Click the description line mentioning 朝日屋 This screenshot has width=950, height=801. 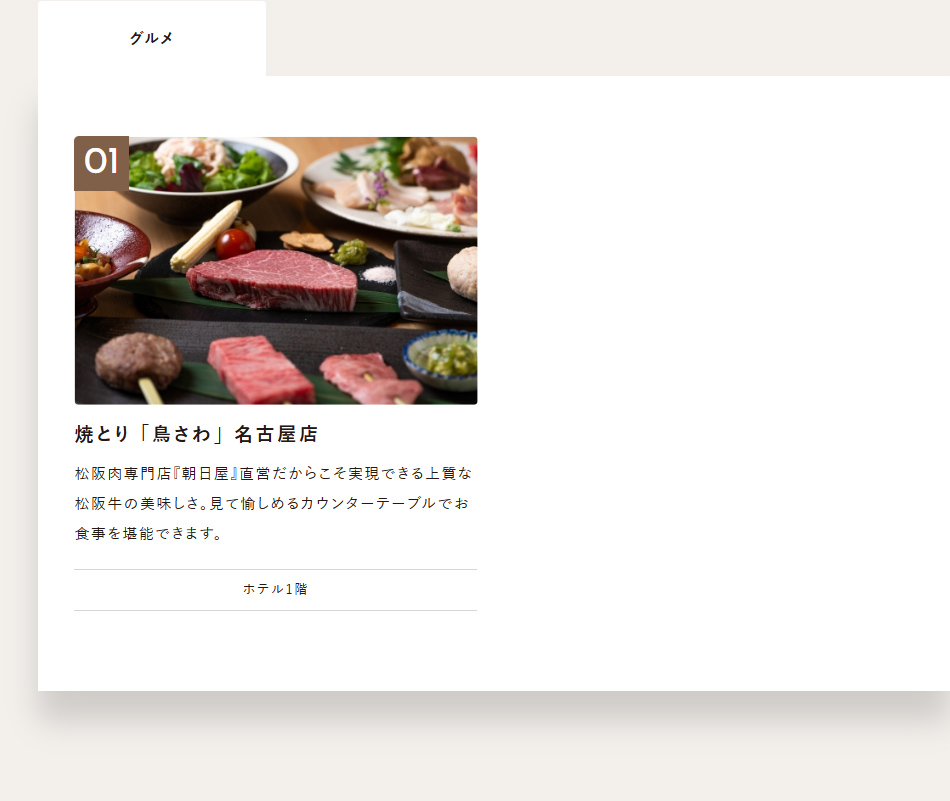click(273, 473)
